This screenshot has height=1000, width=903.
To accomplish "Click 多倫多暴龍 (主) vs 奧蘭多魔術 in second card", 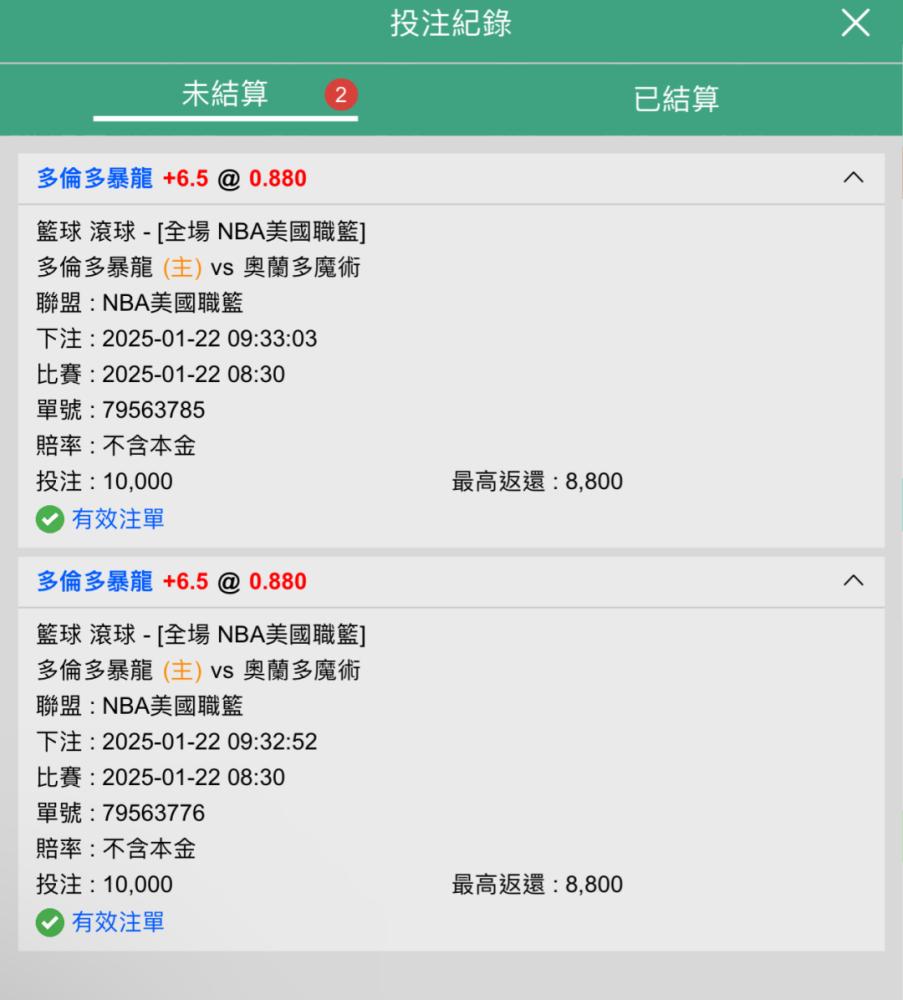I will click(x=198, y=670).
